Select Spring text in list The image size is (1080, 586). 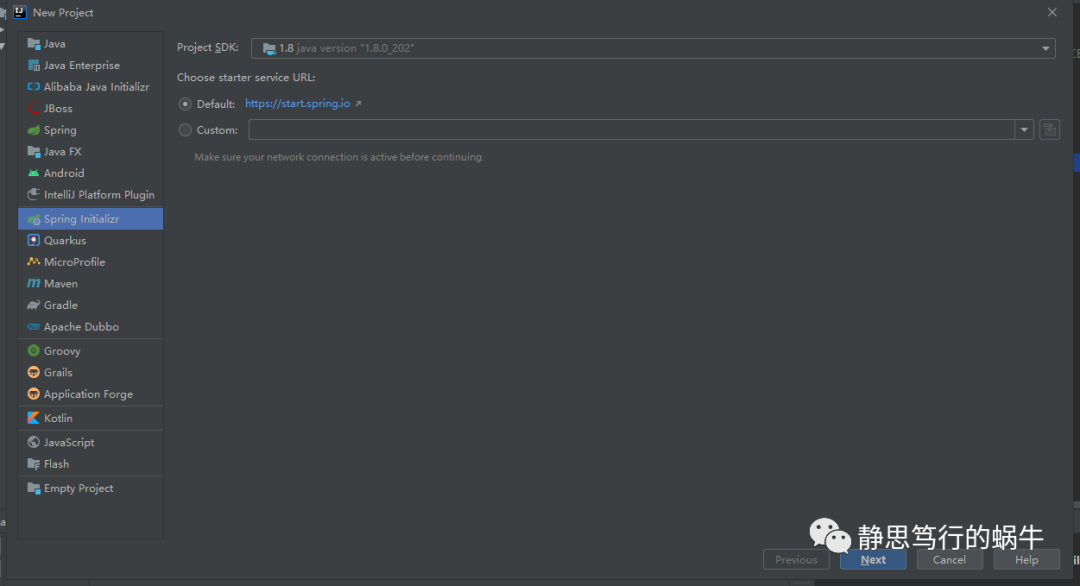60,130
